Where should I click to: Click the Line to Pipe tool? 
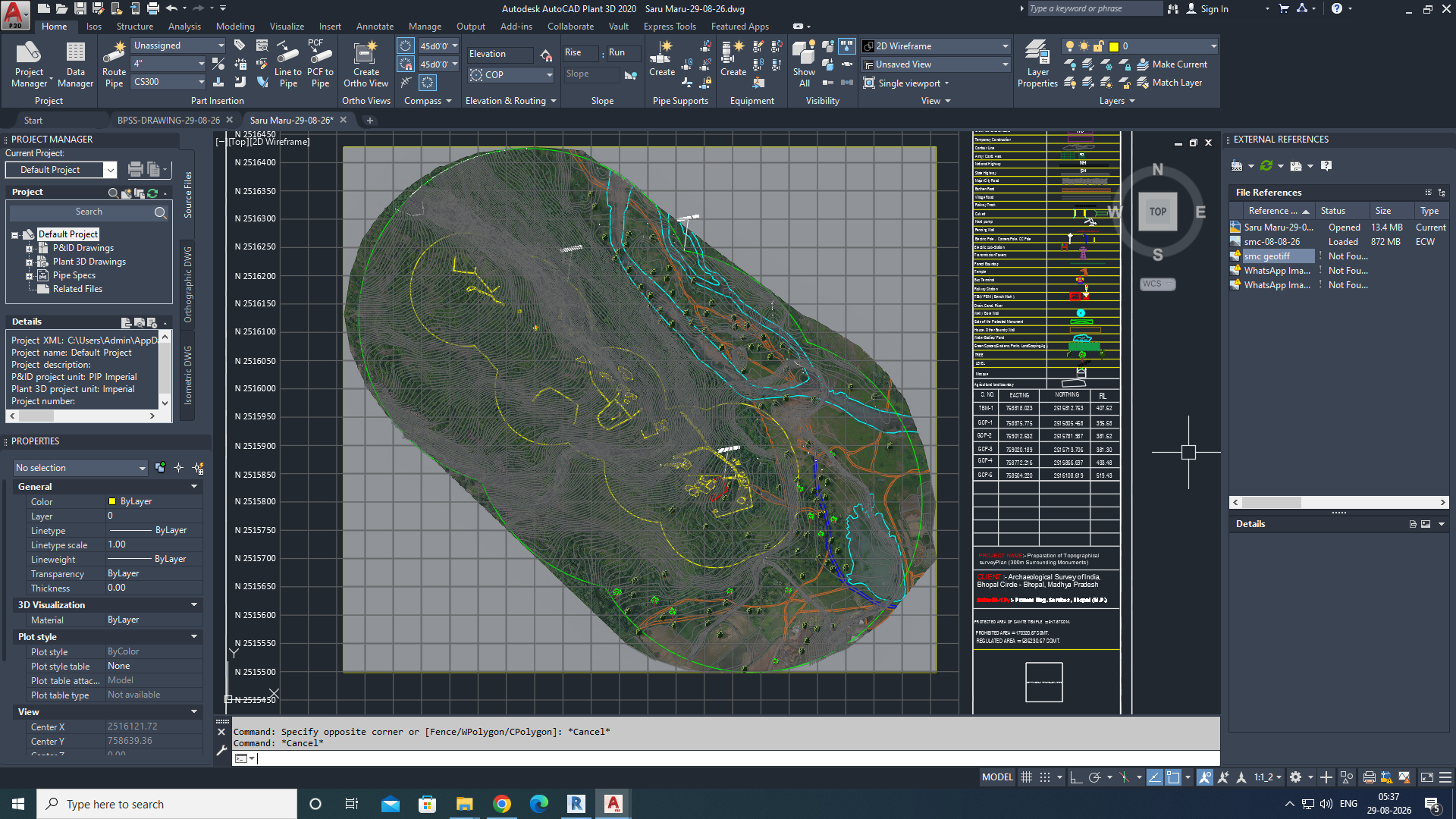point(288,64)
